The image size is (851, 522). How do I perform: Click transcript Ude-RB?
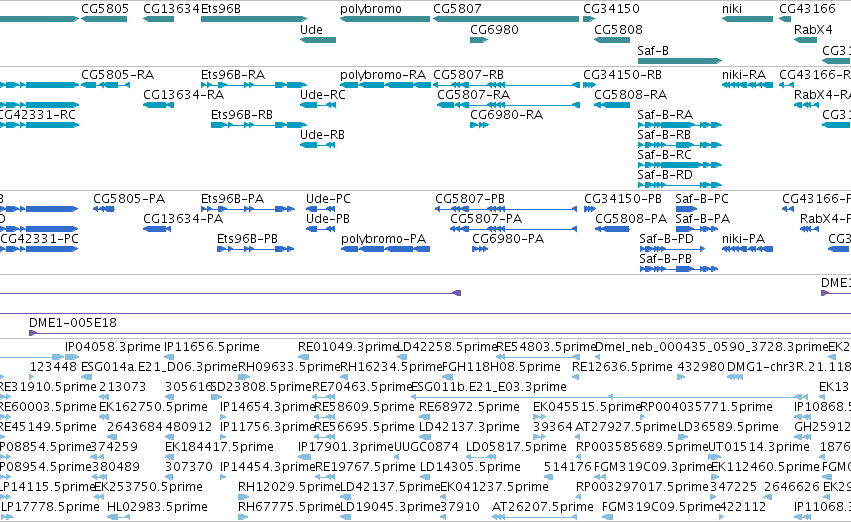[322, 135]
